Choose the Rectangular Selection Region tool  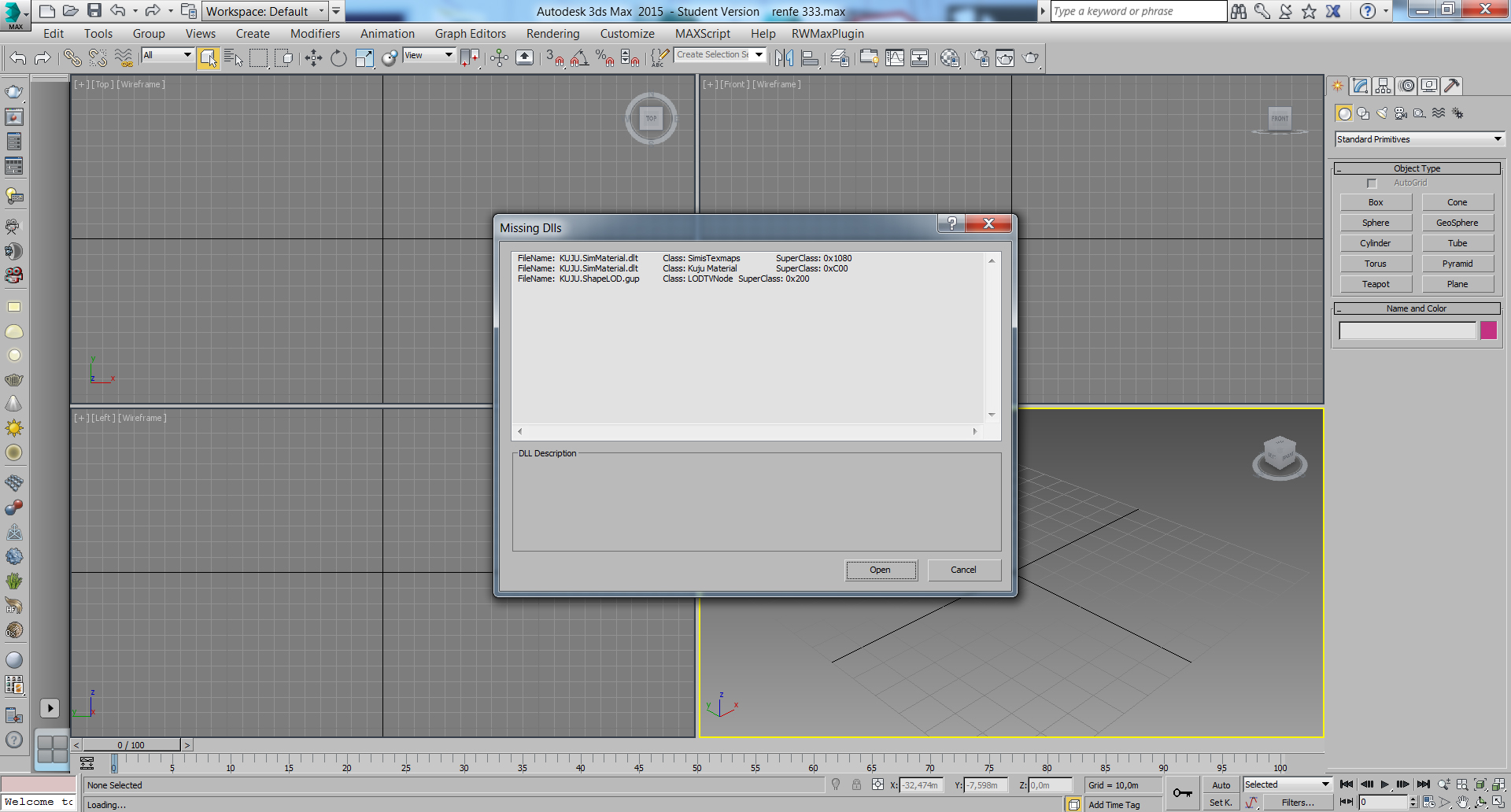259,57
